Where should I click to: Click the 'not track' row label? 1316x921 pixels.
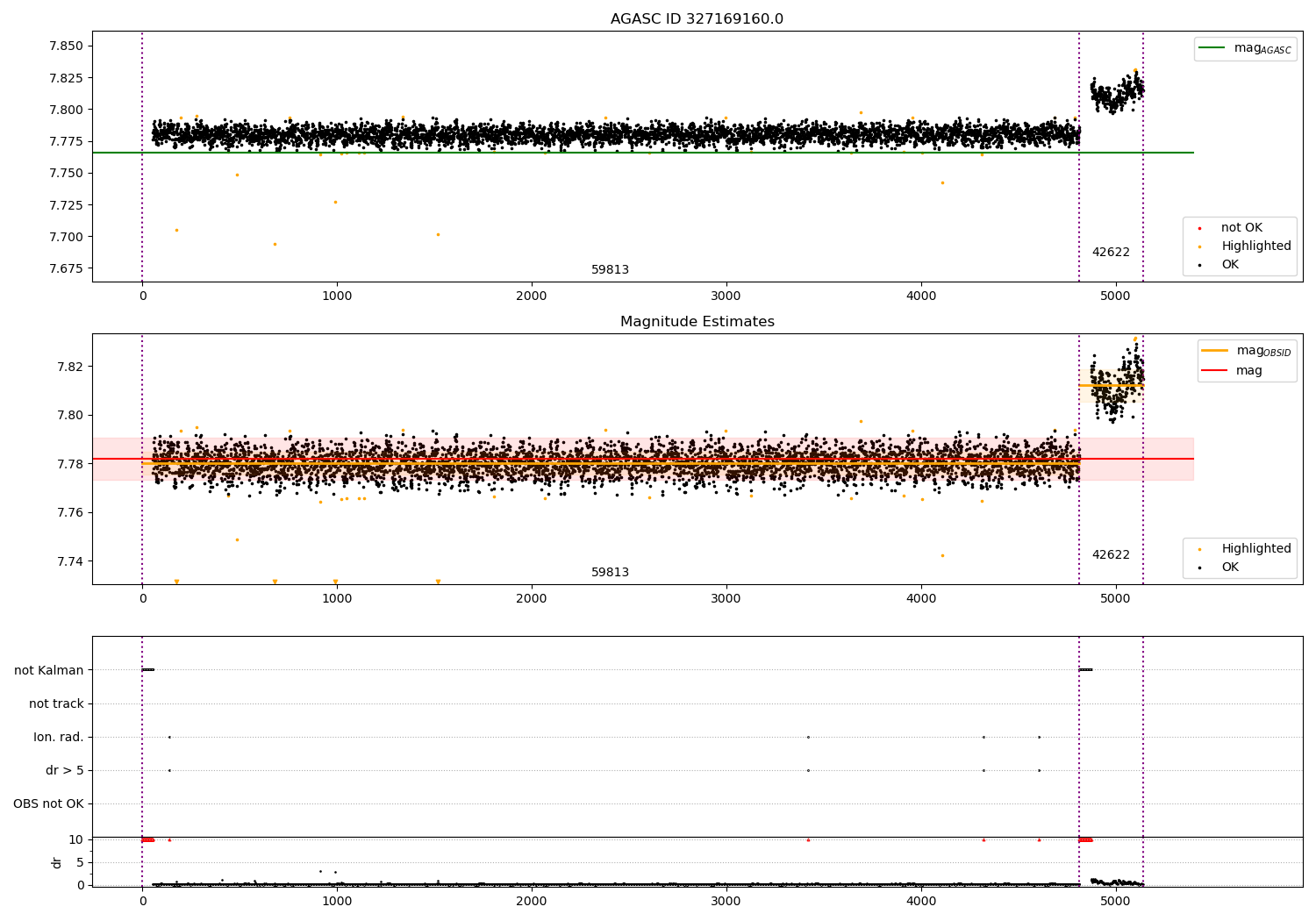[56, 703]
